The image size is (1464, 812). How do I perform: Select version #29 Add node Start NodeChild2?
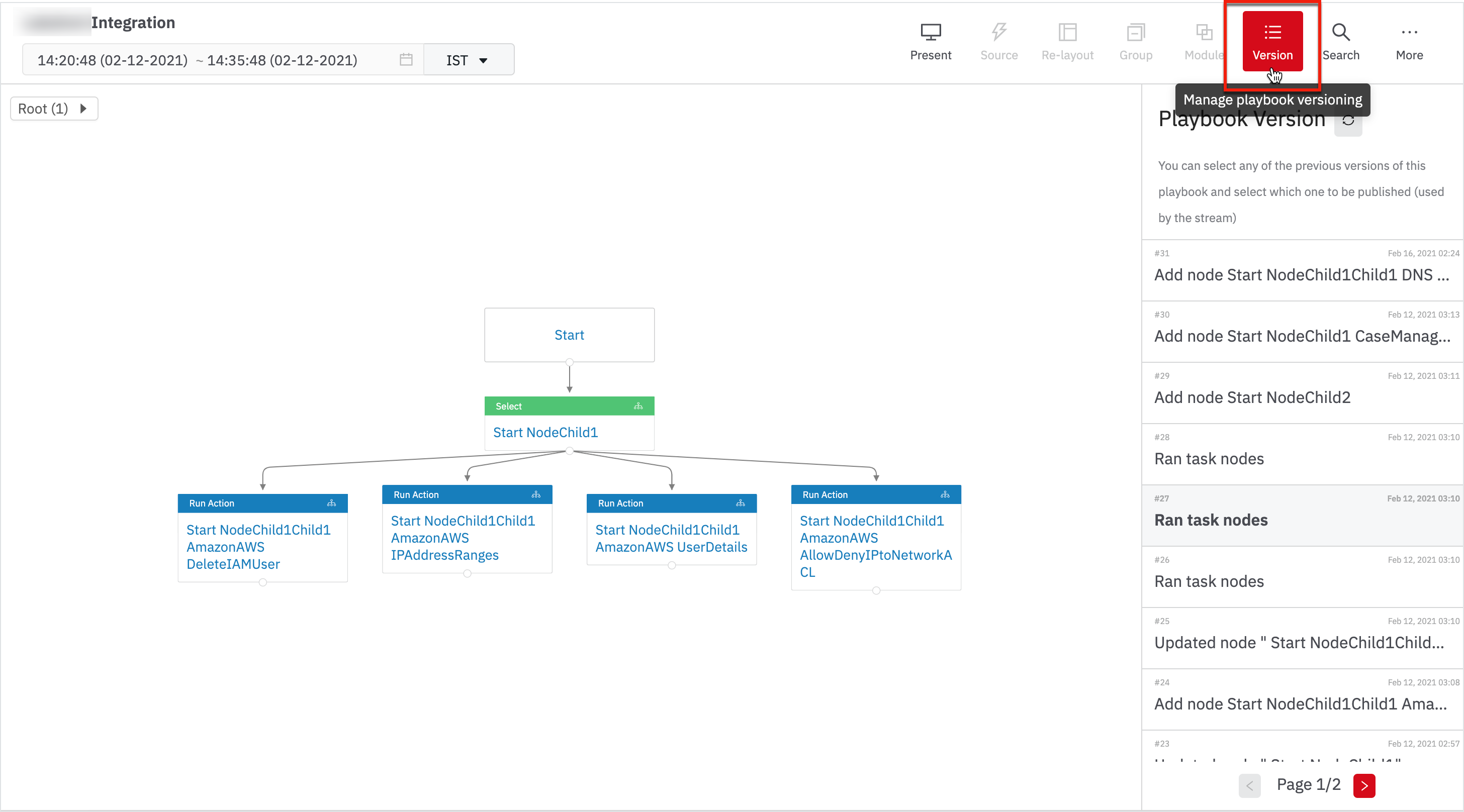coord(1302,397)
